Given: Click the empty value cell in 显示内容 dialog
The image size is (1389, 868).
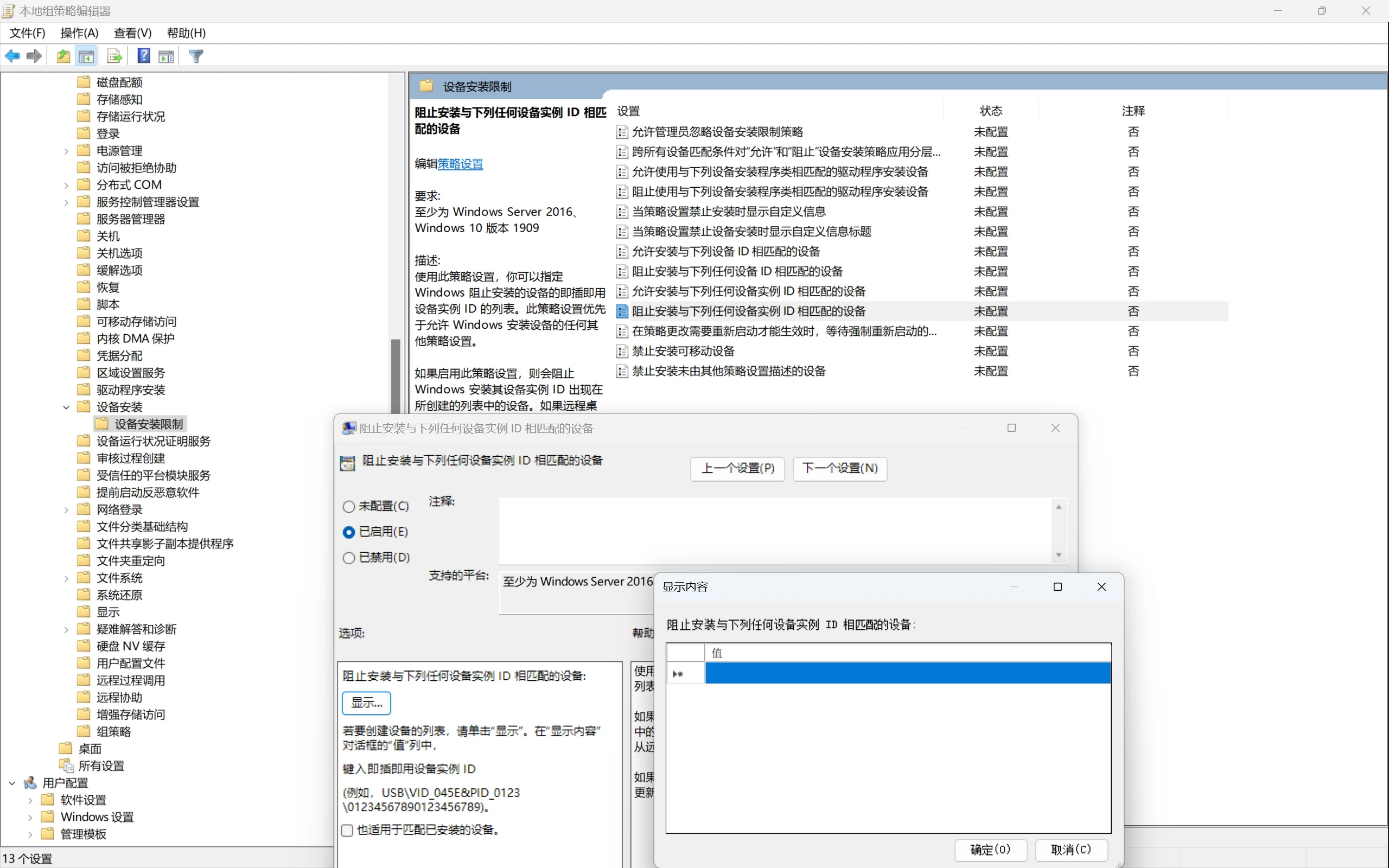Looking at the screenshot, I should pyautogui.click(x=907, y=673).
